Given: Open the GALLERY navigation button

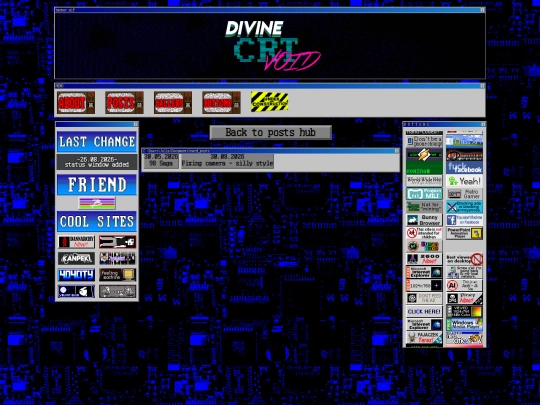Looking at the screenshot, I should pyautogui.click(x=173, y=102).
